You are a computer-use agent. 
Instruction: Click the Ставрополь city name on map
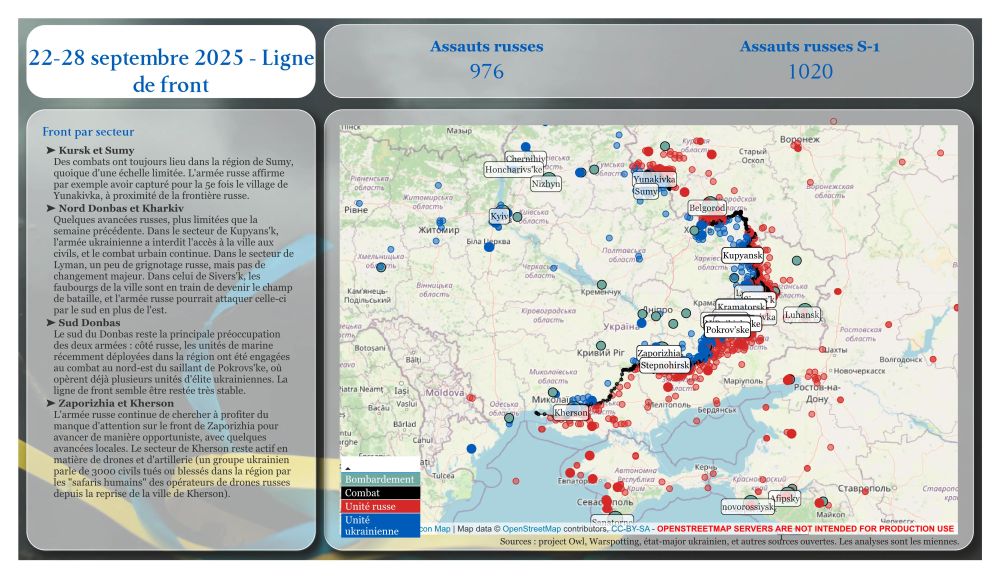click(864, 489)
